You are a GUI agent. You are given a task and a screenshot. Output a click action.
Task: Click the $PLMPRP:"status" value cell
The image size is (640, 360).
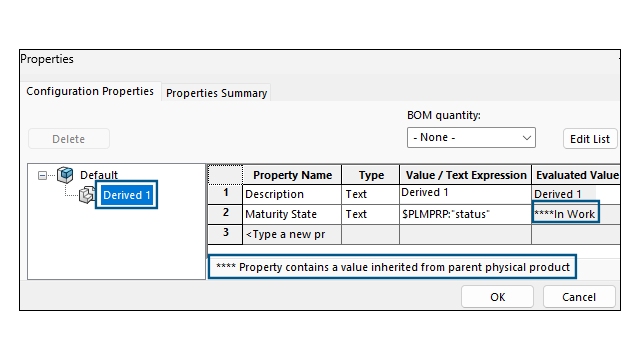coord(465,214)
